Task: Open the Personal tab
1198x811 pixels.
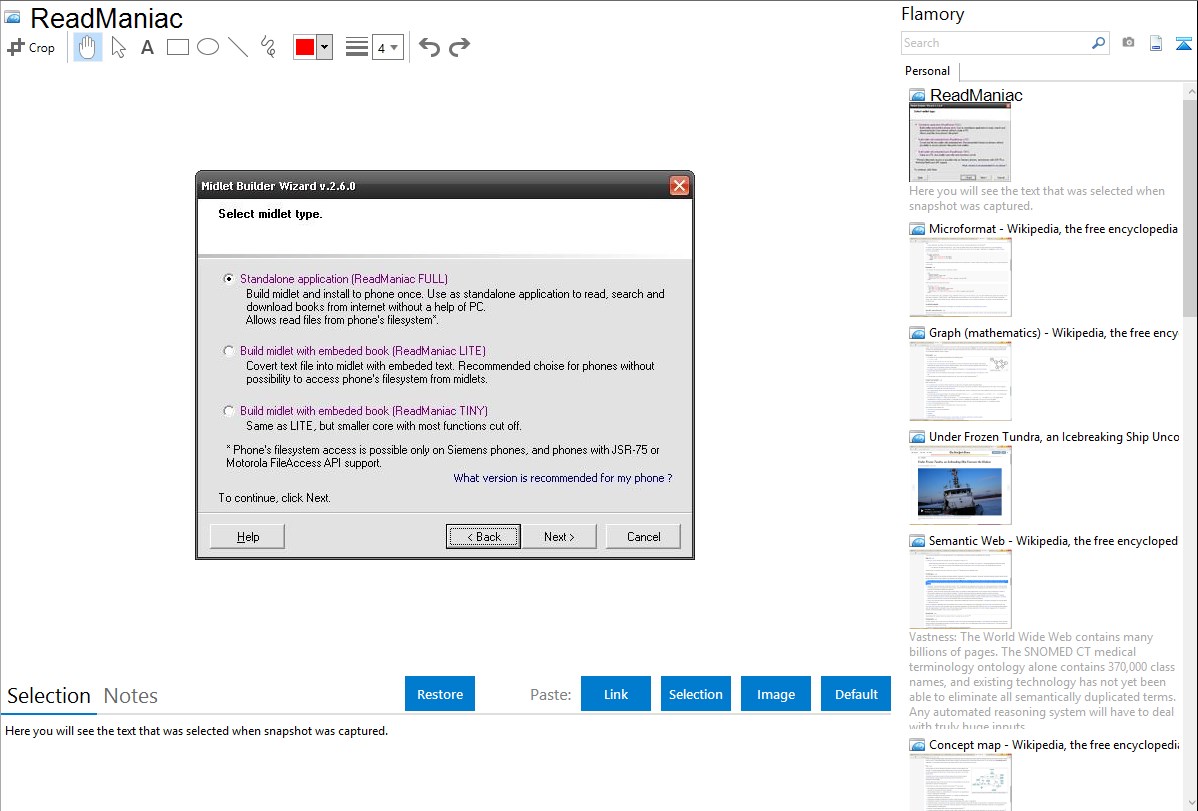Action: [928, 71]
